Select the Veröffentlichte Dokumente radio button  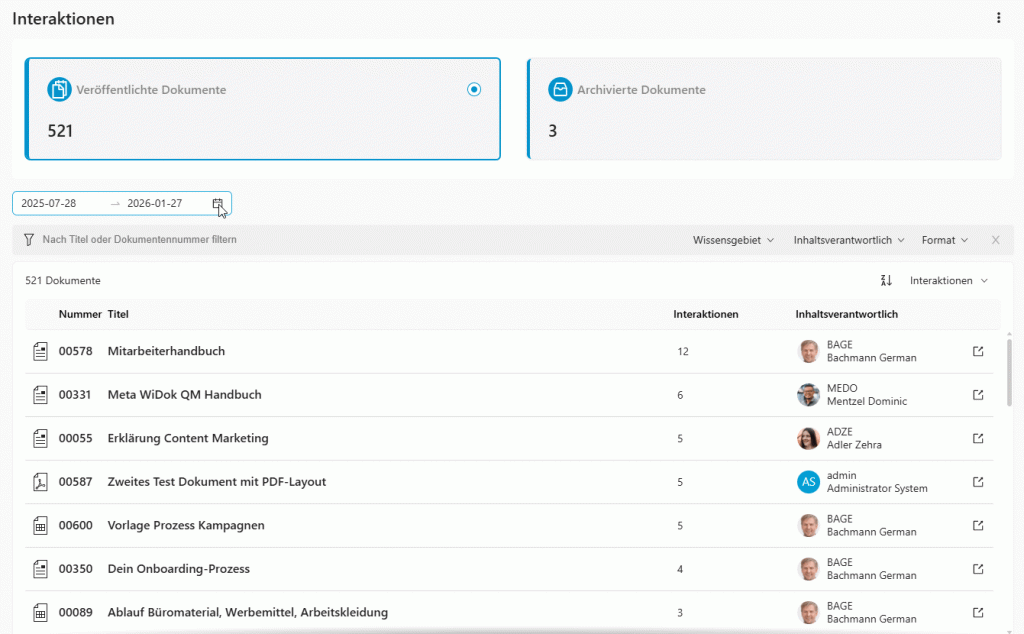click(474, 90)
